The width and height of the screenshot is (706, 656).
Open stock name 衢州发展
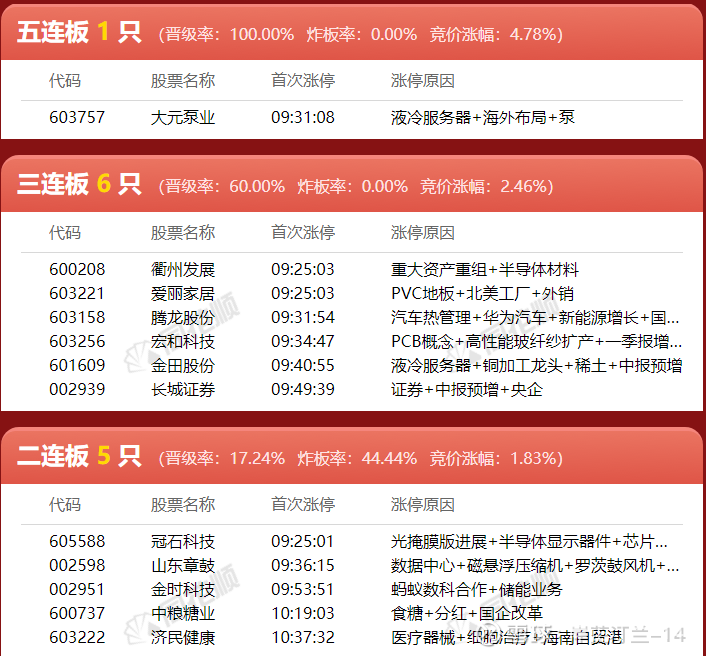pos(183,269)
